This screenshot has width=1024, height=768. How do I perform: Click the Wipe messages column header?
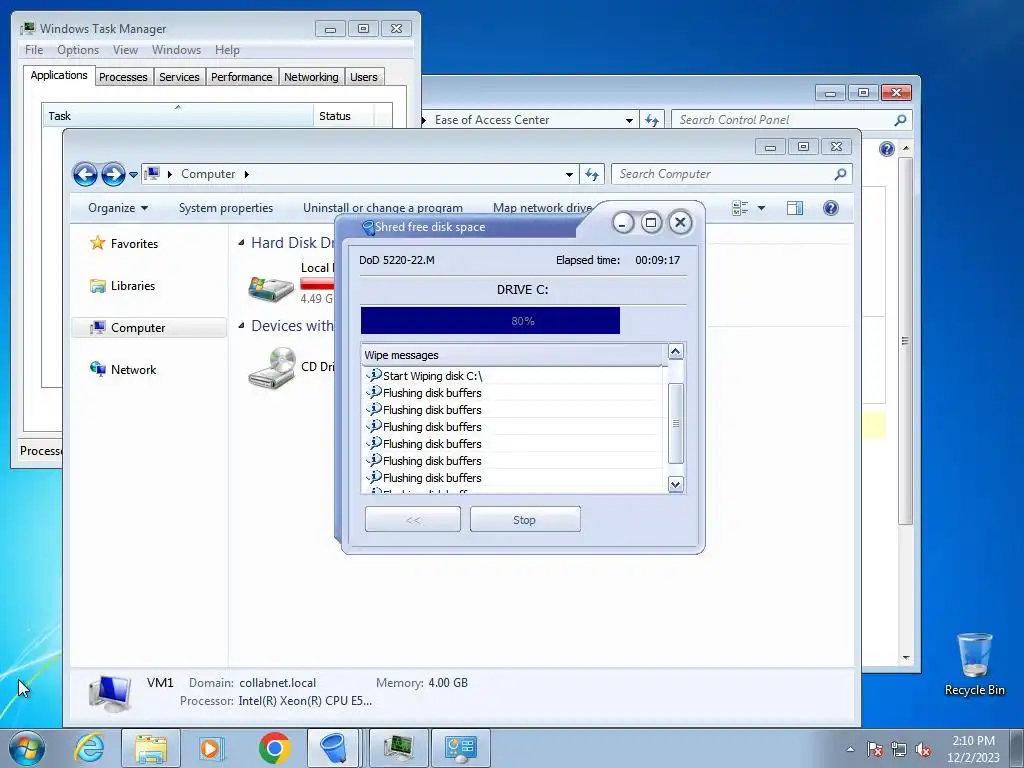[x=512, y=355]
